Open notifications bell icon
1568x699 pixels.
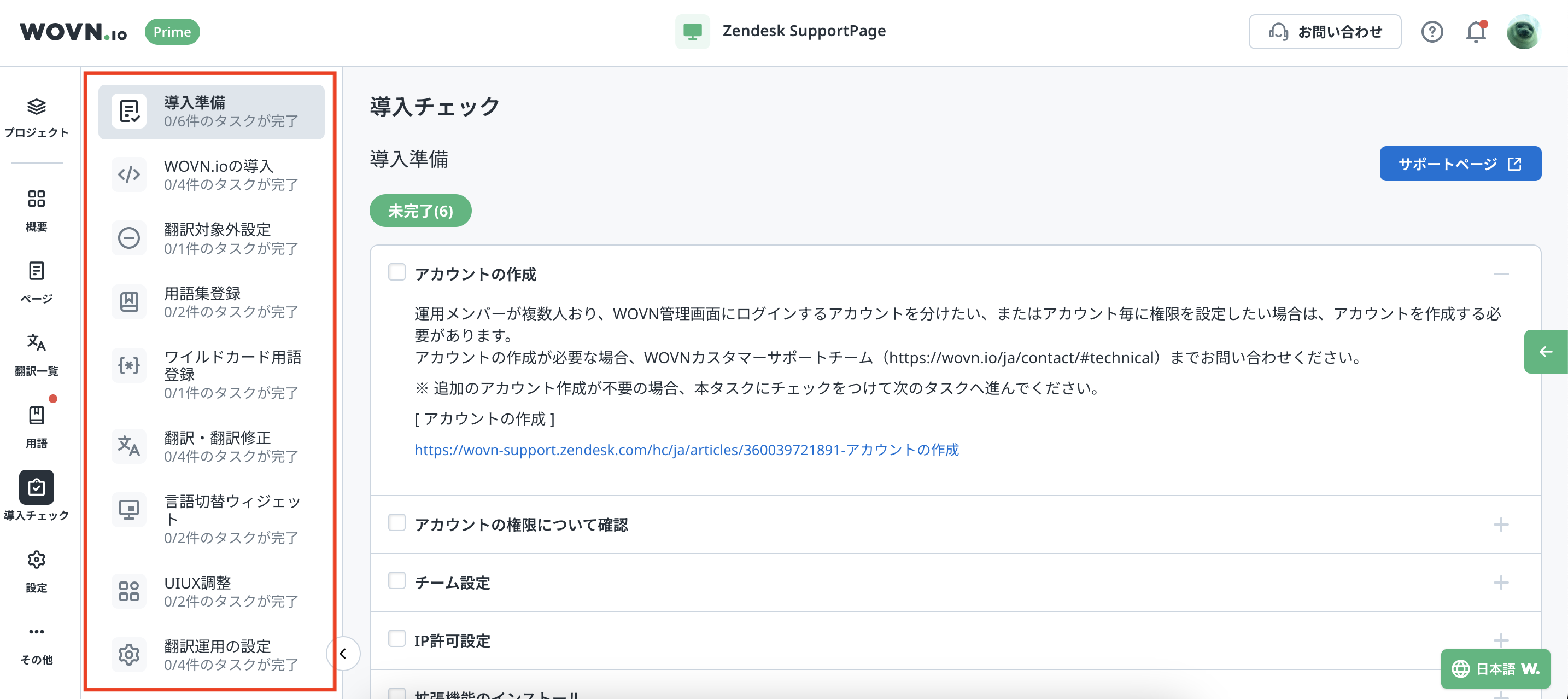tap(1476, 32)
